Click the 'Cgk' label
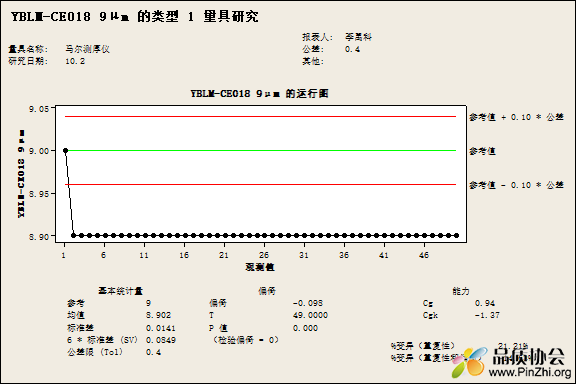The image size is (576, 384). (431, 315)
